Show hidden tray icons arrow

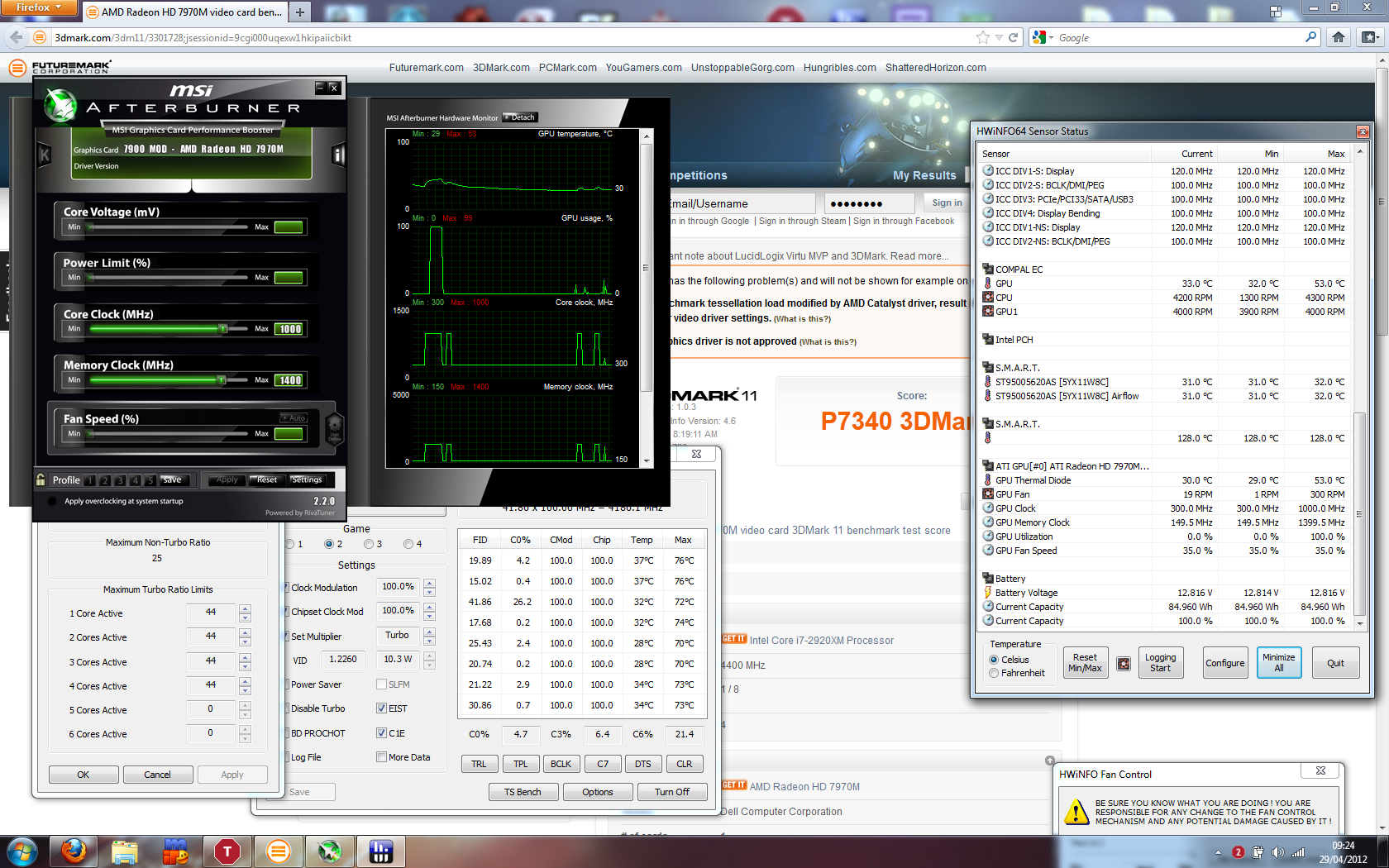point(1218,852)
